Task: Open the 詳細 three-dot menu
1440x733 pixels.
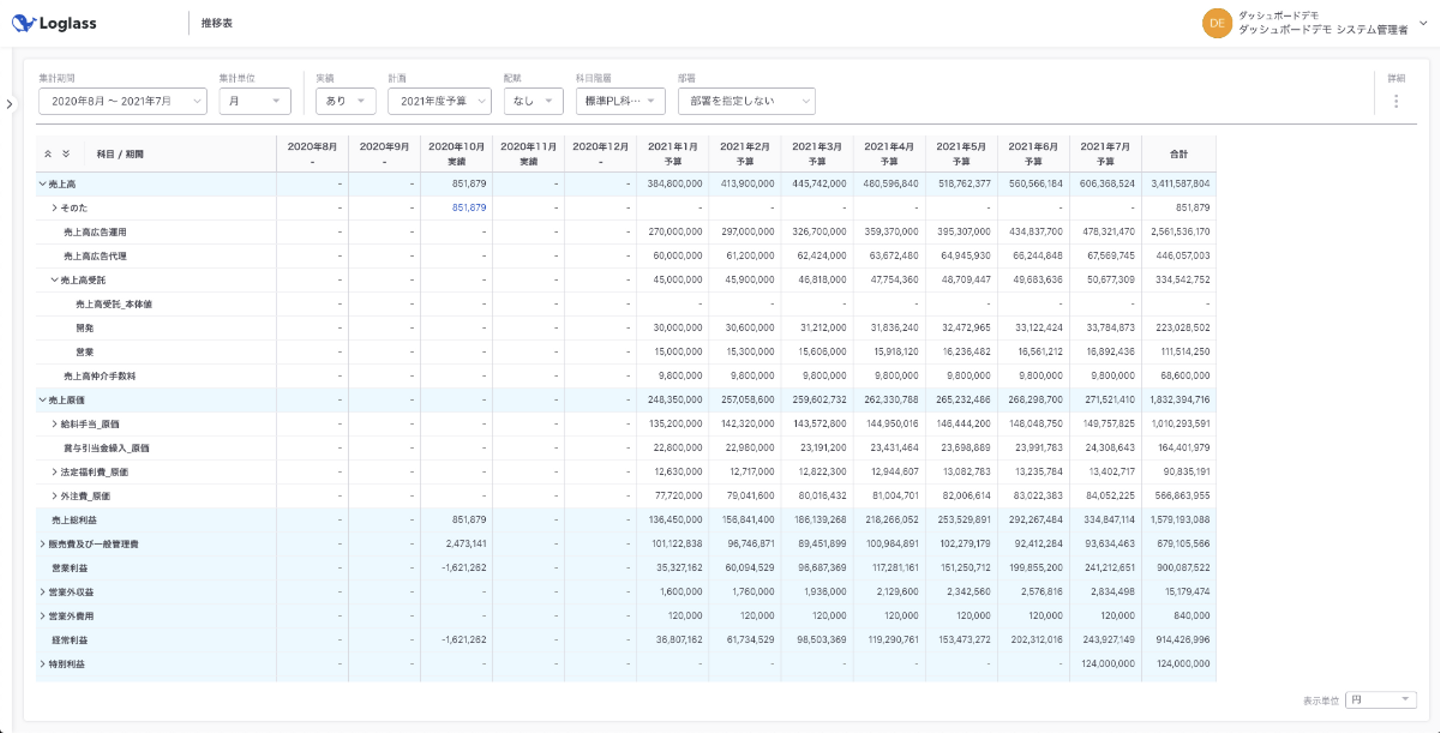Action: click(x=1396, y=101)
